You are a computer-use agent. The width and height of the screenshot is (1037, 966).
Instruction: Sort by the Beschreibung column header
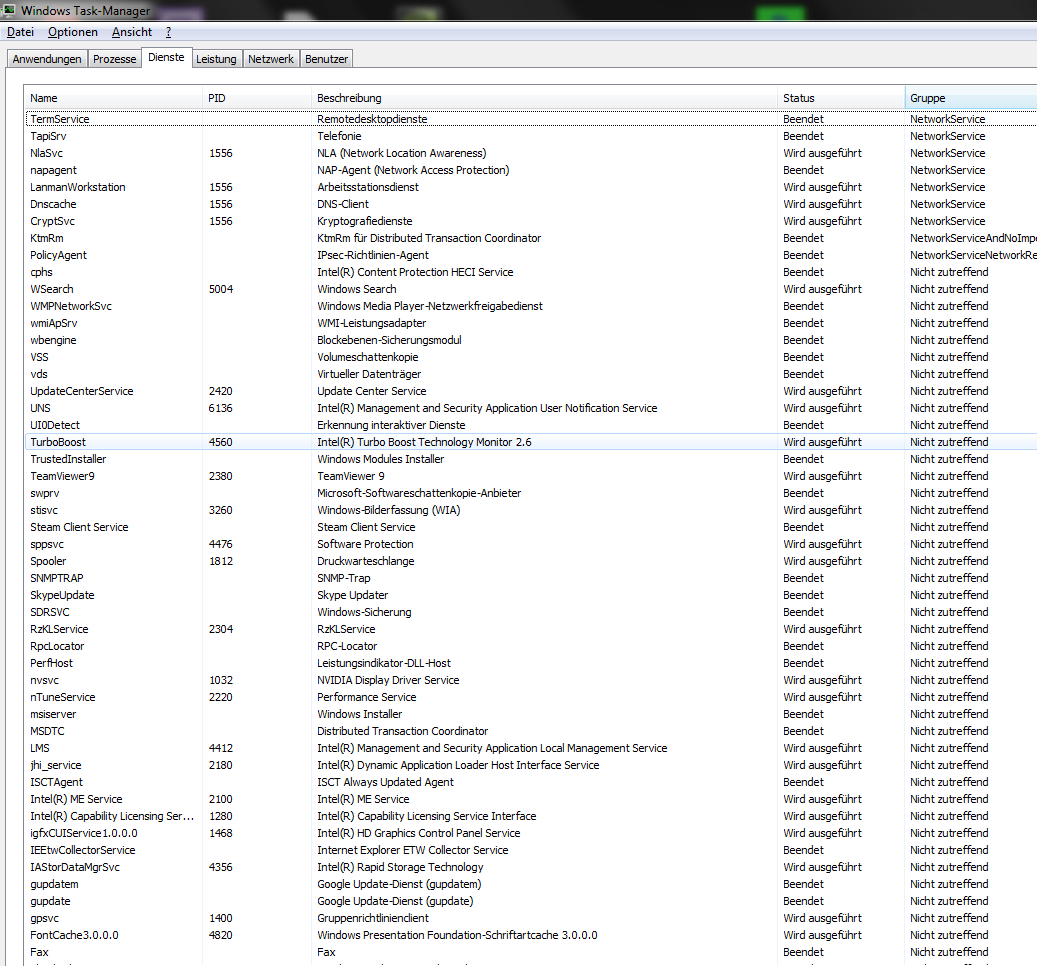coord(544,98)
